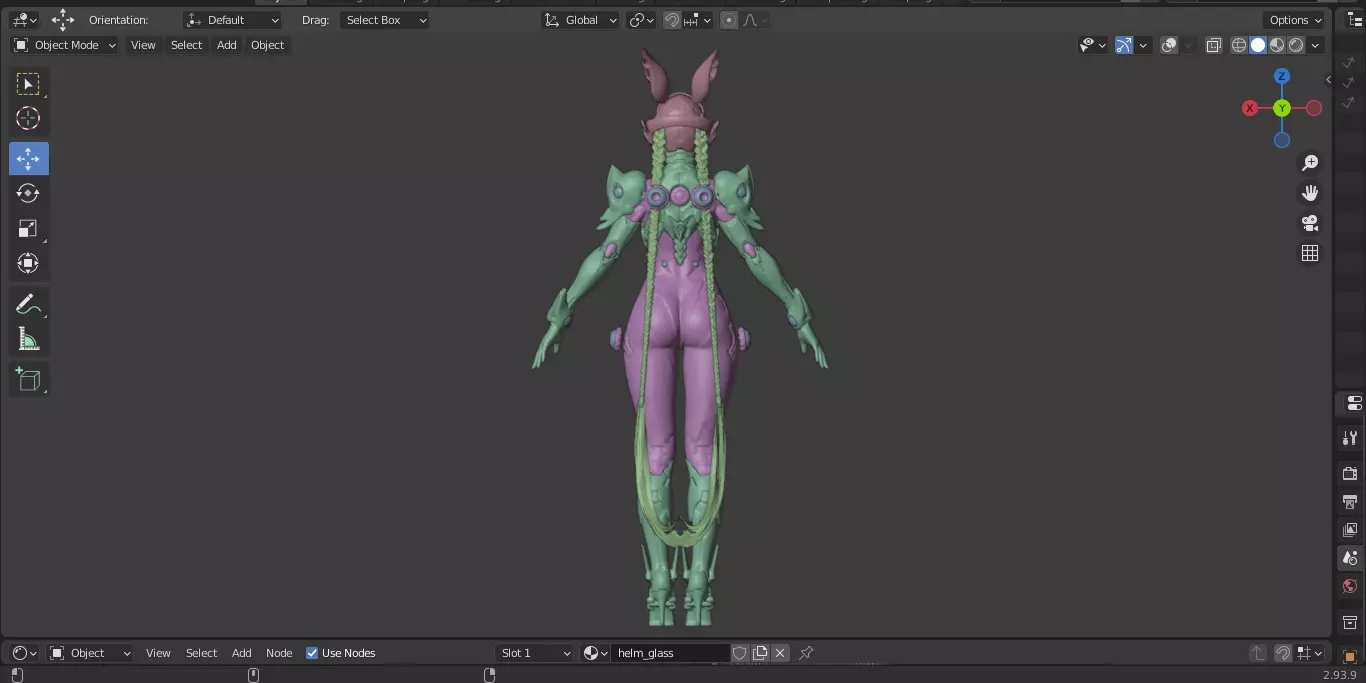Open the Slot 1 material slot dropdown
The image size is (1366, 683).
pos(535,653)
